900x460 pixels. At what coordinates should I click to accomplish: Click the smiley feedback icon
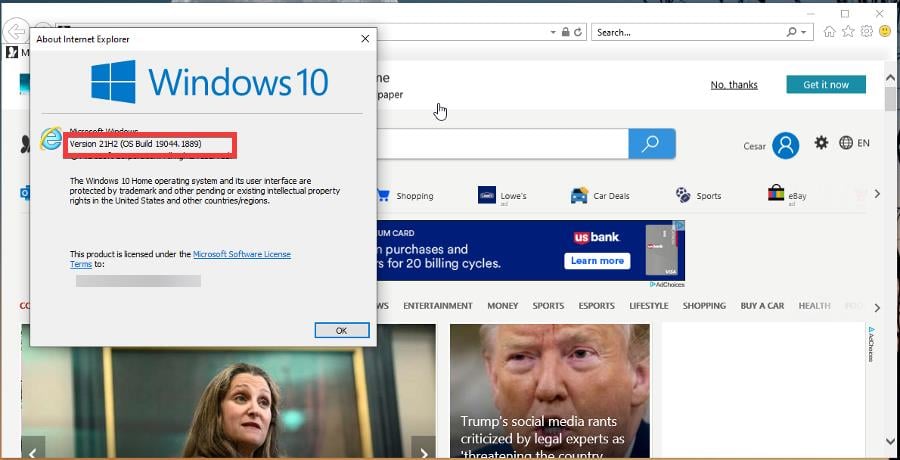885,32
